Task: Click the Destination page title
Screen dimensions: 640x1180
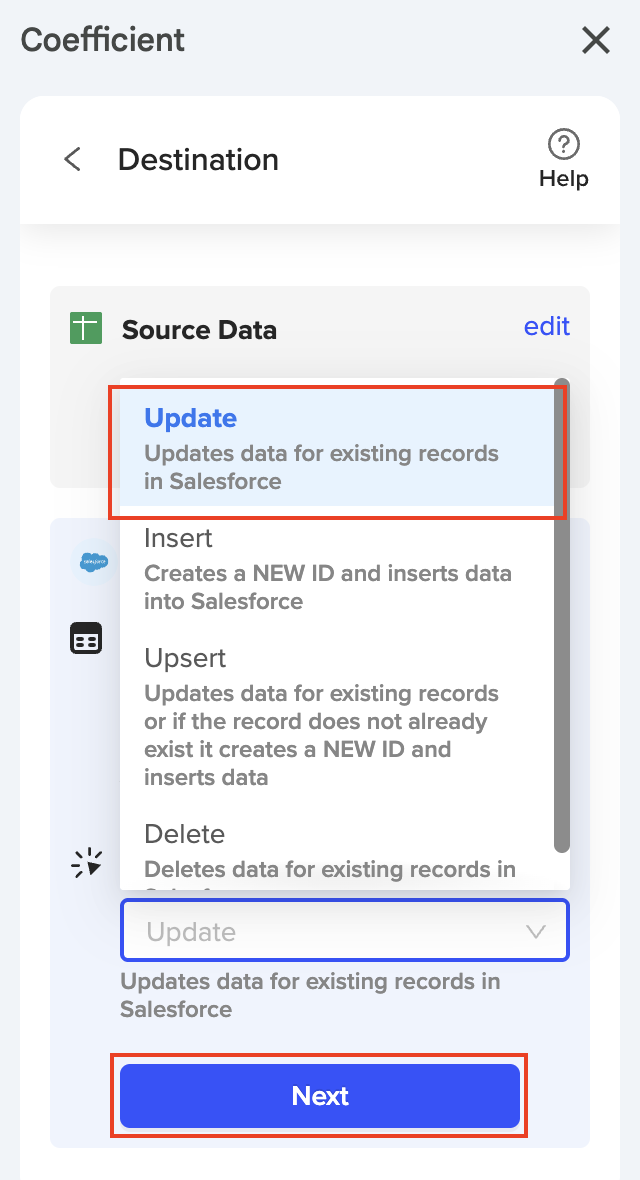Action: (x=198, y=160)
